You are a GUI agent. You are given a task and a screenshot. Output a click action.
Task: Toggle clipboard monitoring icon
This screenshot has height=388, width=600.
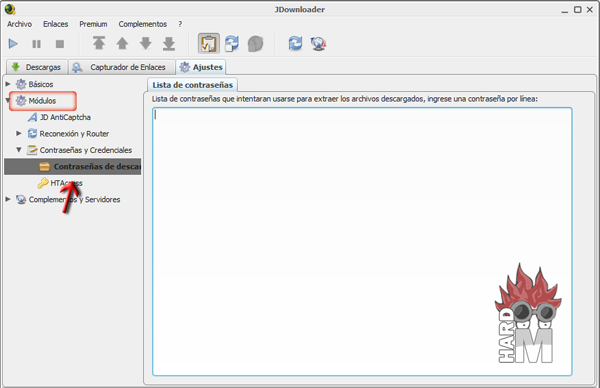pos(209,43)
